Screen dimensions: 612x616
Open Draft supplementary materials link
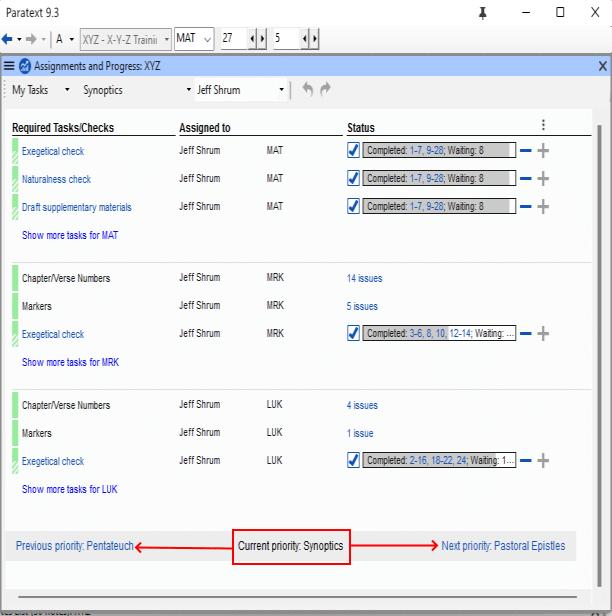tap(77, 207)
